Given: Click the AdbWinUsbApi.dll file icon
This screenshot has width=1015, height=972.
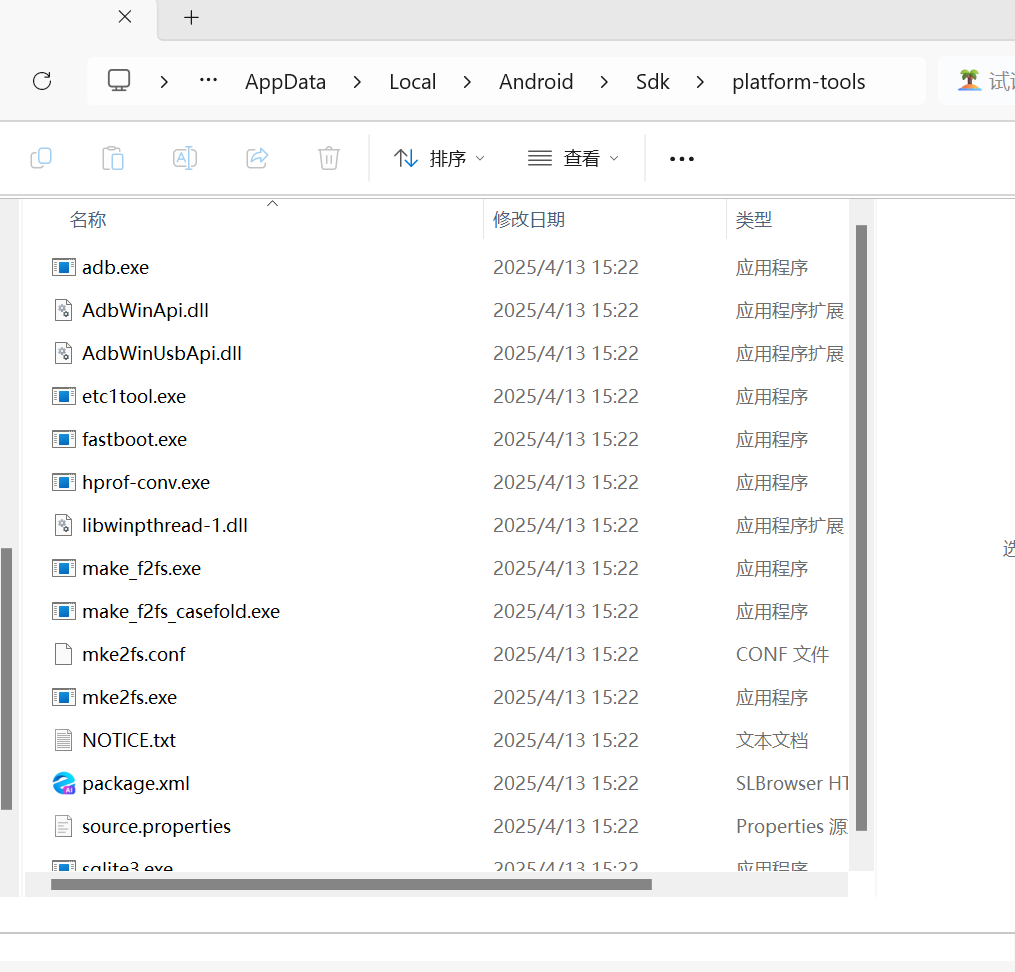Looking at the screenshot, I should point(63,353).
